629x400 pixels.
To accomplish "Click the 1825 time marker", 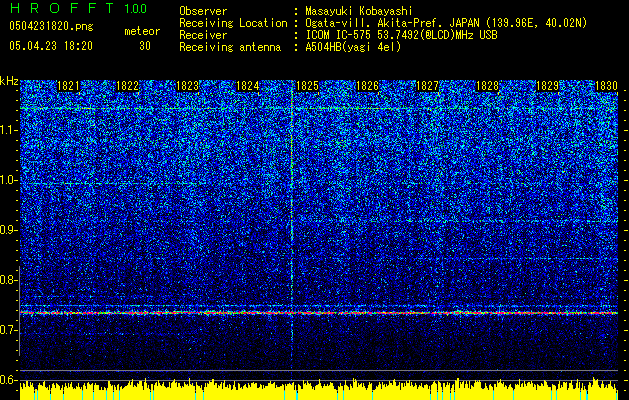I will tap(307, 86).
